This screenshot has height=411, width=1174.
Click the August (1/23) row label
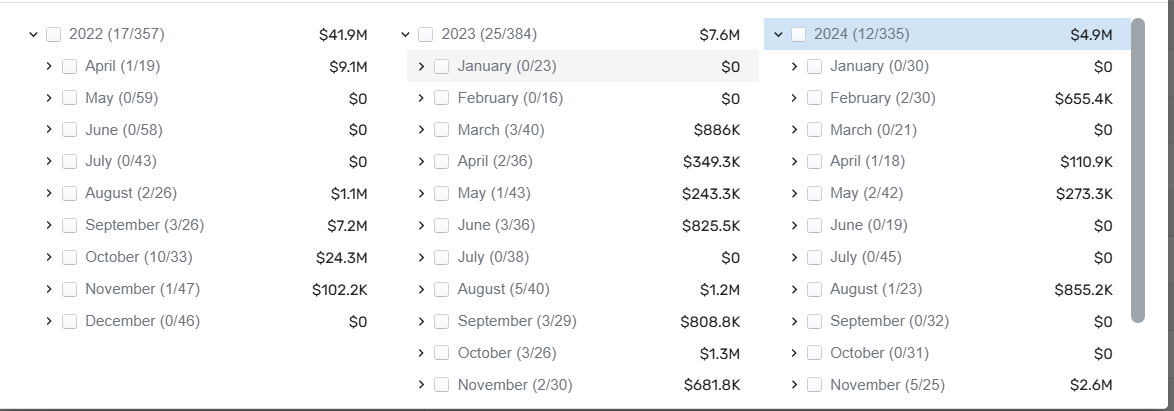click(876, 289)
